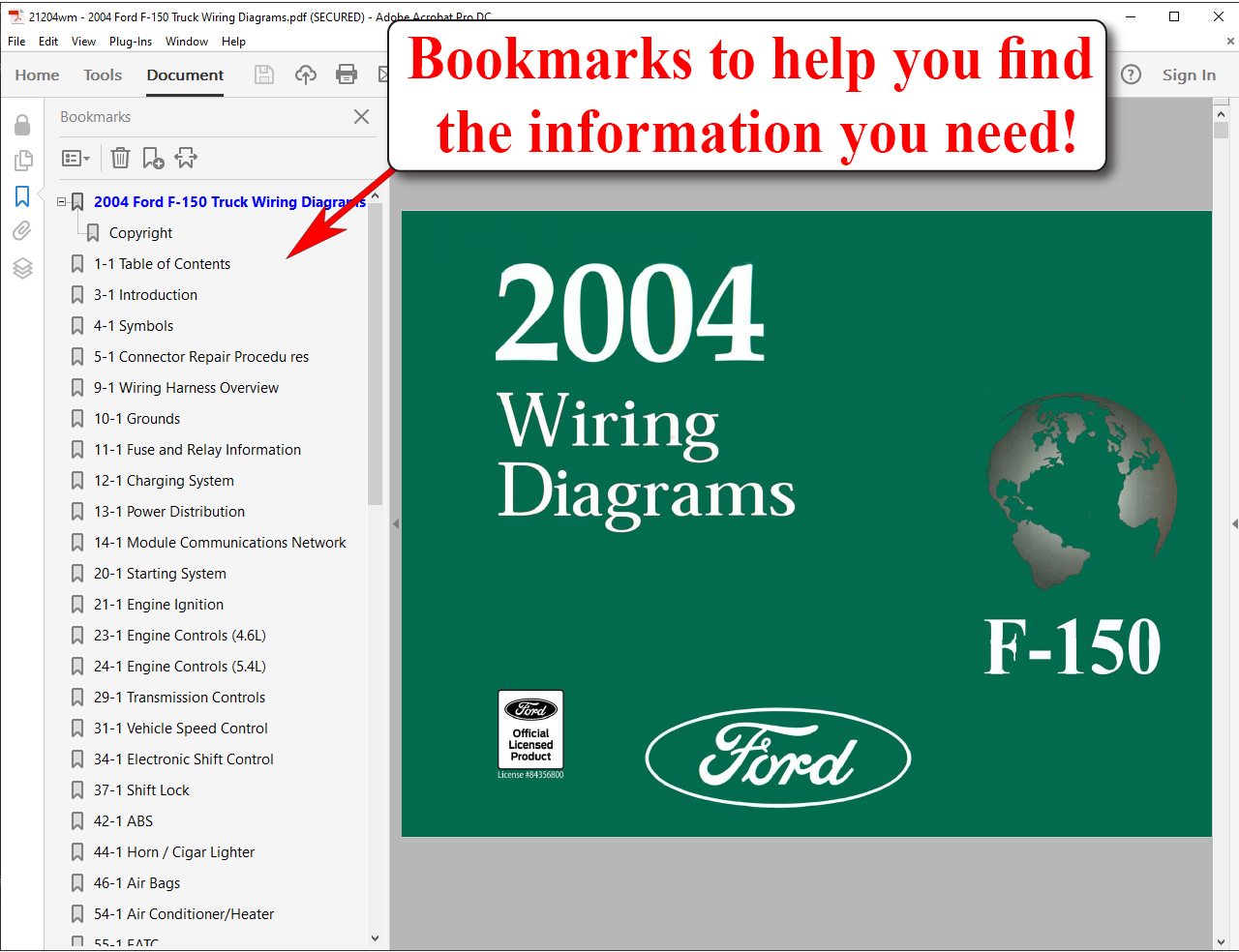Click the Ford oval logo on cover page
The height and width of the screenshot is (952, 1239).
coord(778,759)
